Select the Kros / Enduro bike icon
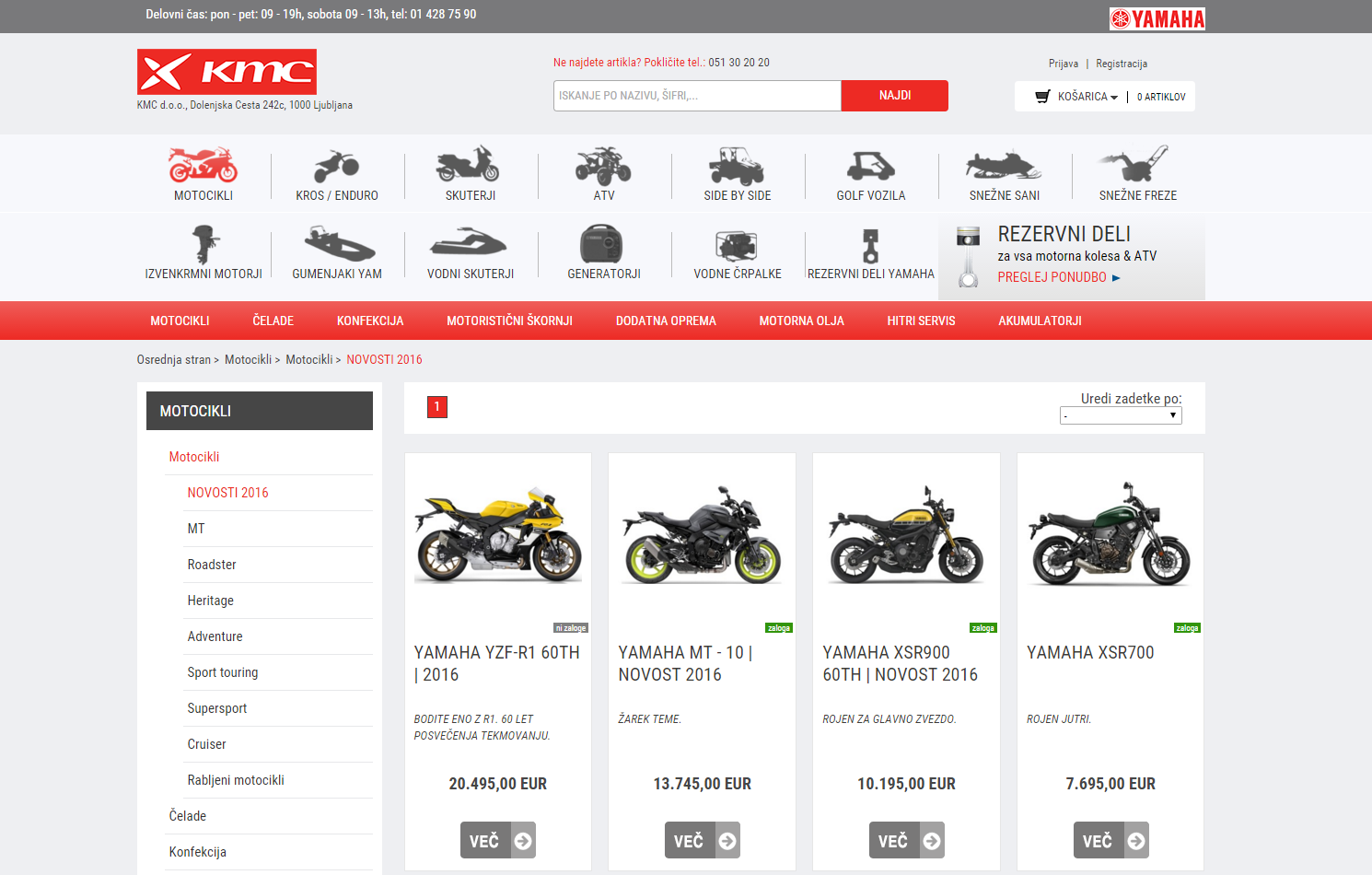The height and width of the screenshot is (875, 1372). click(x=337, y=166)
